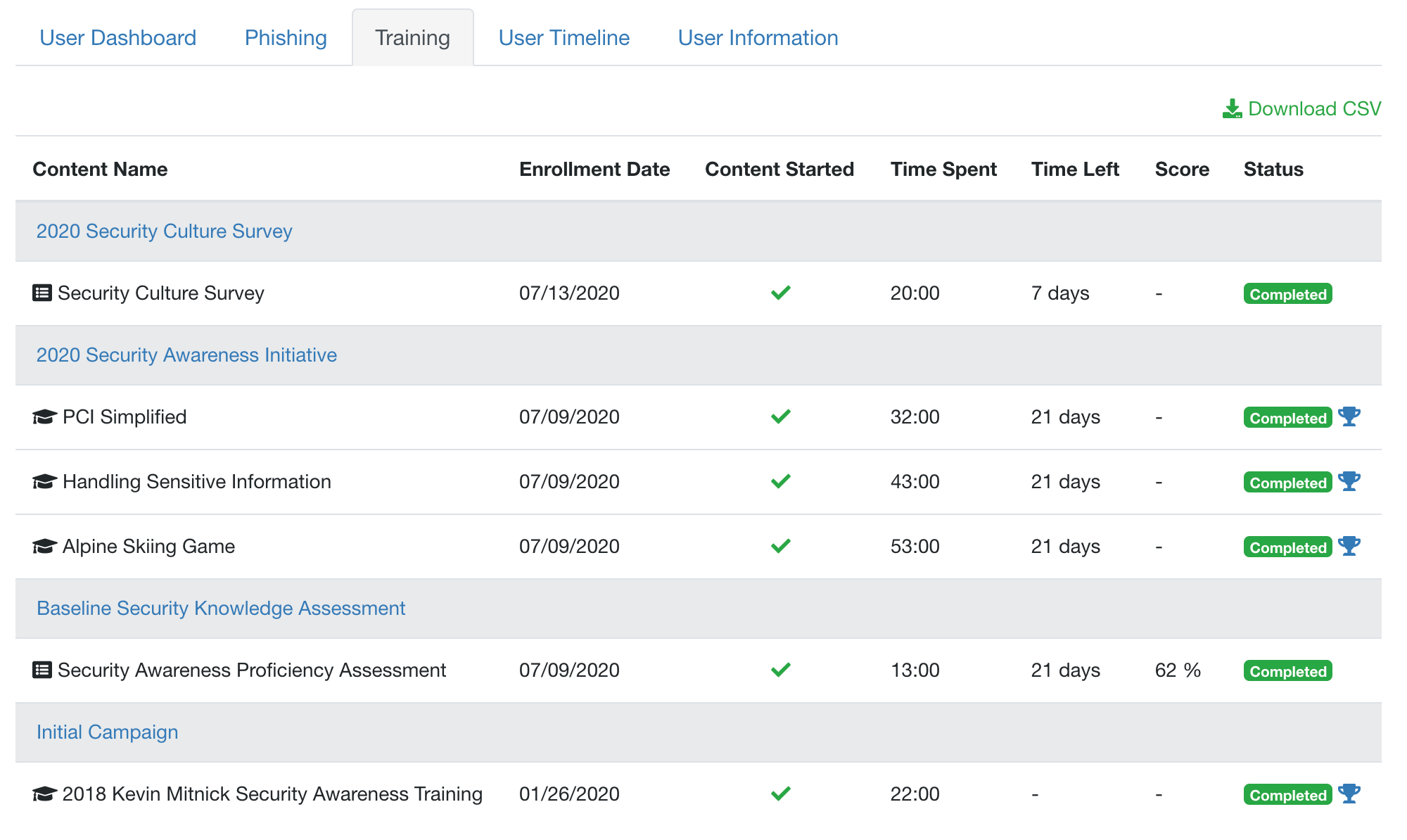Go to the User Information tab

tap(758, 38)
